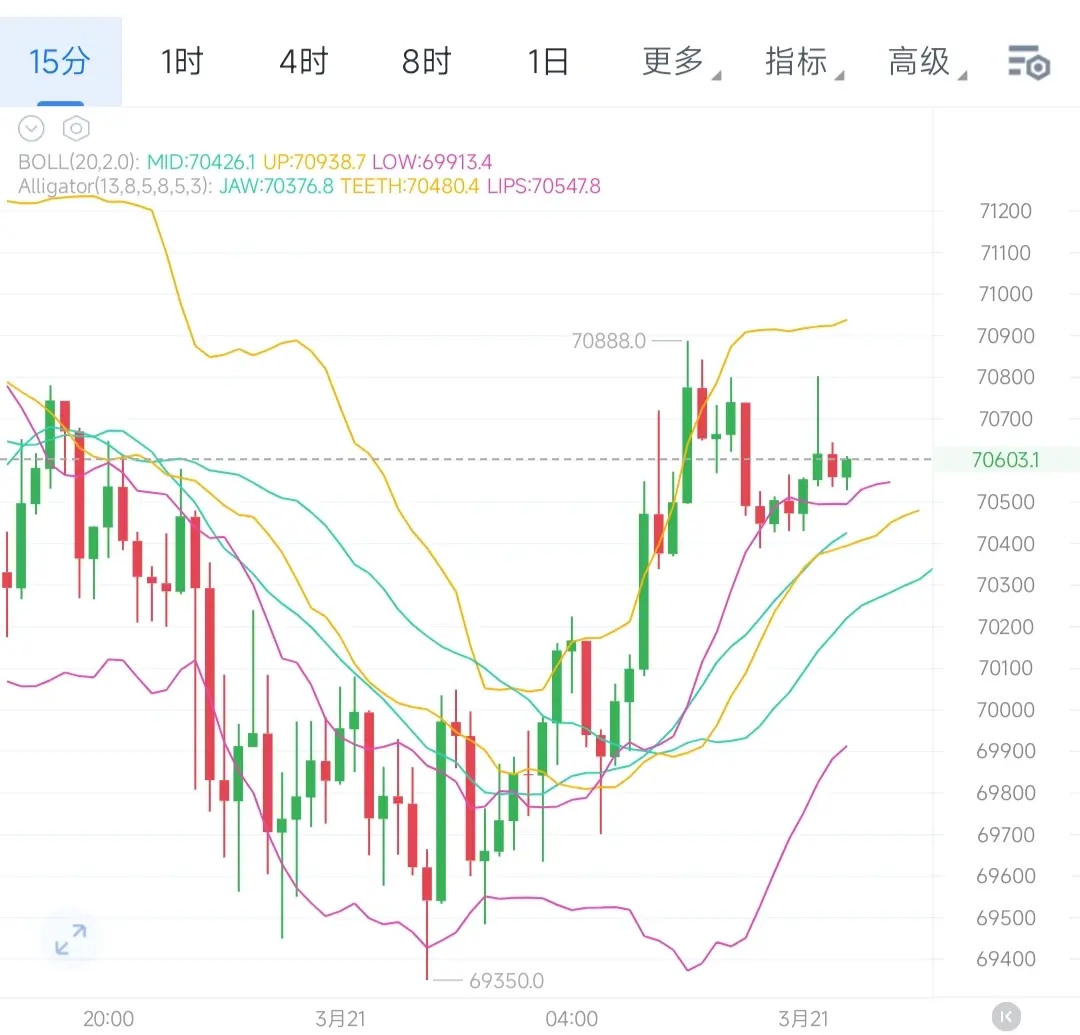Click the 70000 price axis label
Screen dimensions: 1080x1035
[1006, 710]
